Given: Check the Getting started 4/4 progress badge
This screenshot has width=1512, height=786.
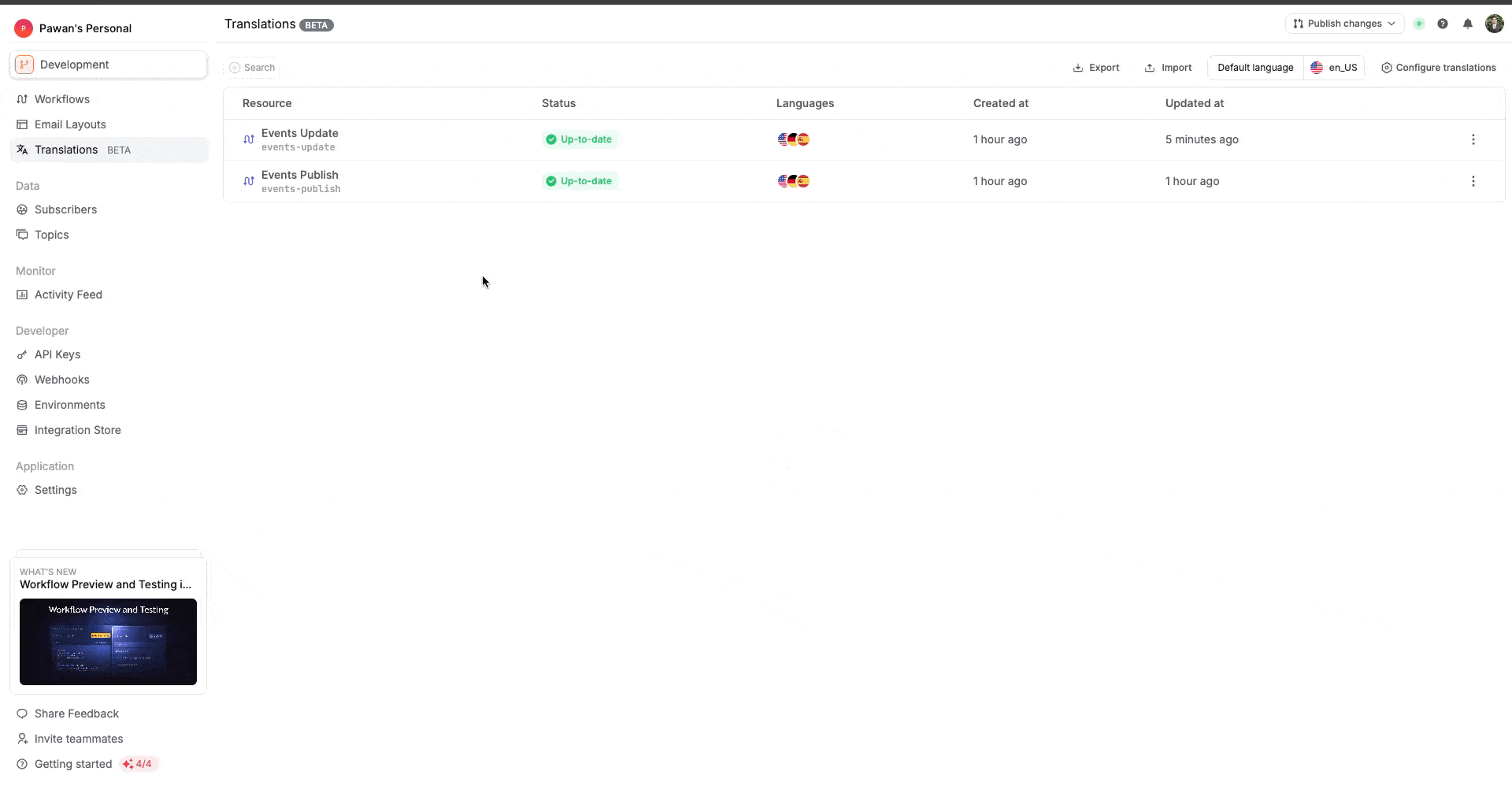Looking at the screenshot, I should coord(139,763).
